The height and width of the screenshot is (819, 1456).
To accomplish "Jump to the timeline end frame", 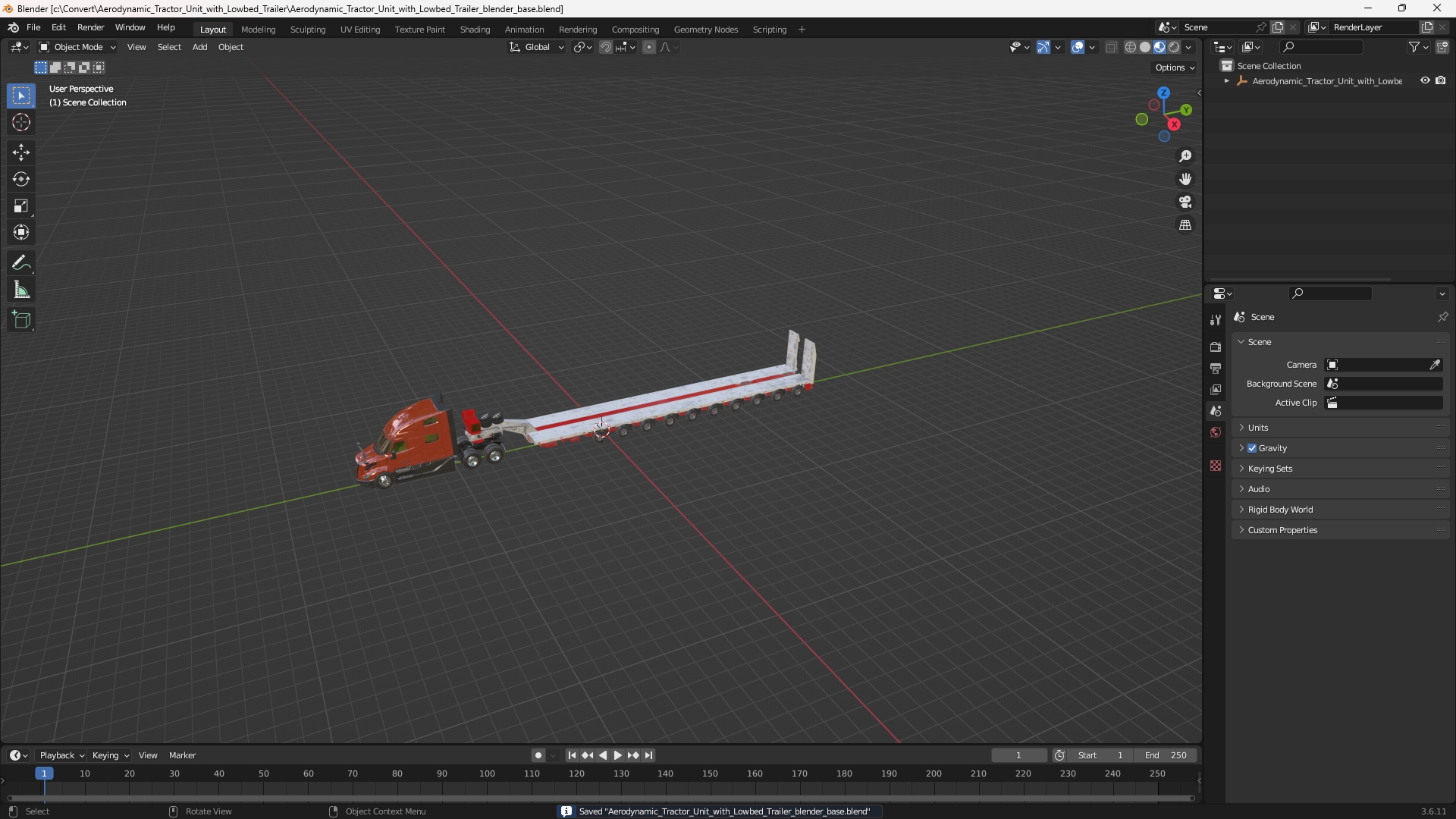I will click(648, 755).
